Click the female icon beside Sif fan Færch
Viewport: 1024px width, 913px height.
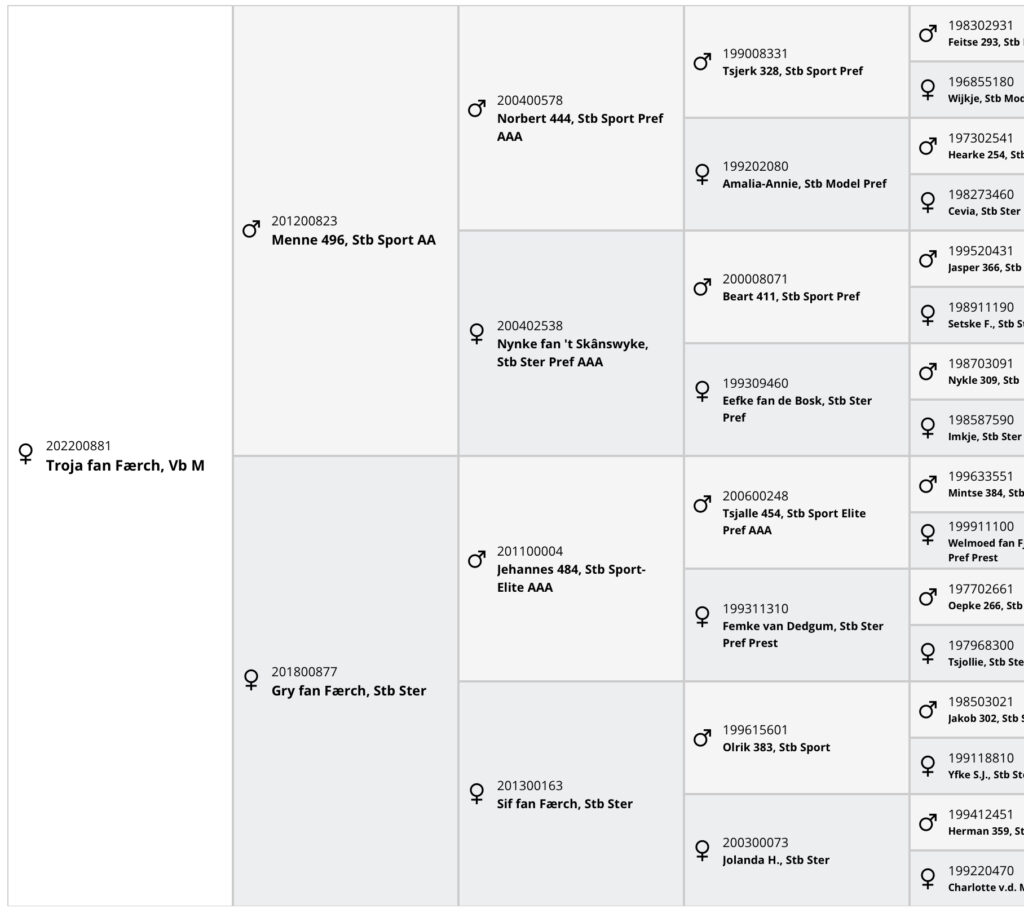point(476,793)
